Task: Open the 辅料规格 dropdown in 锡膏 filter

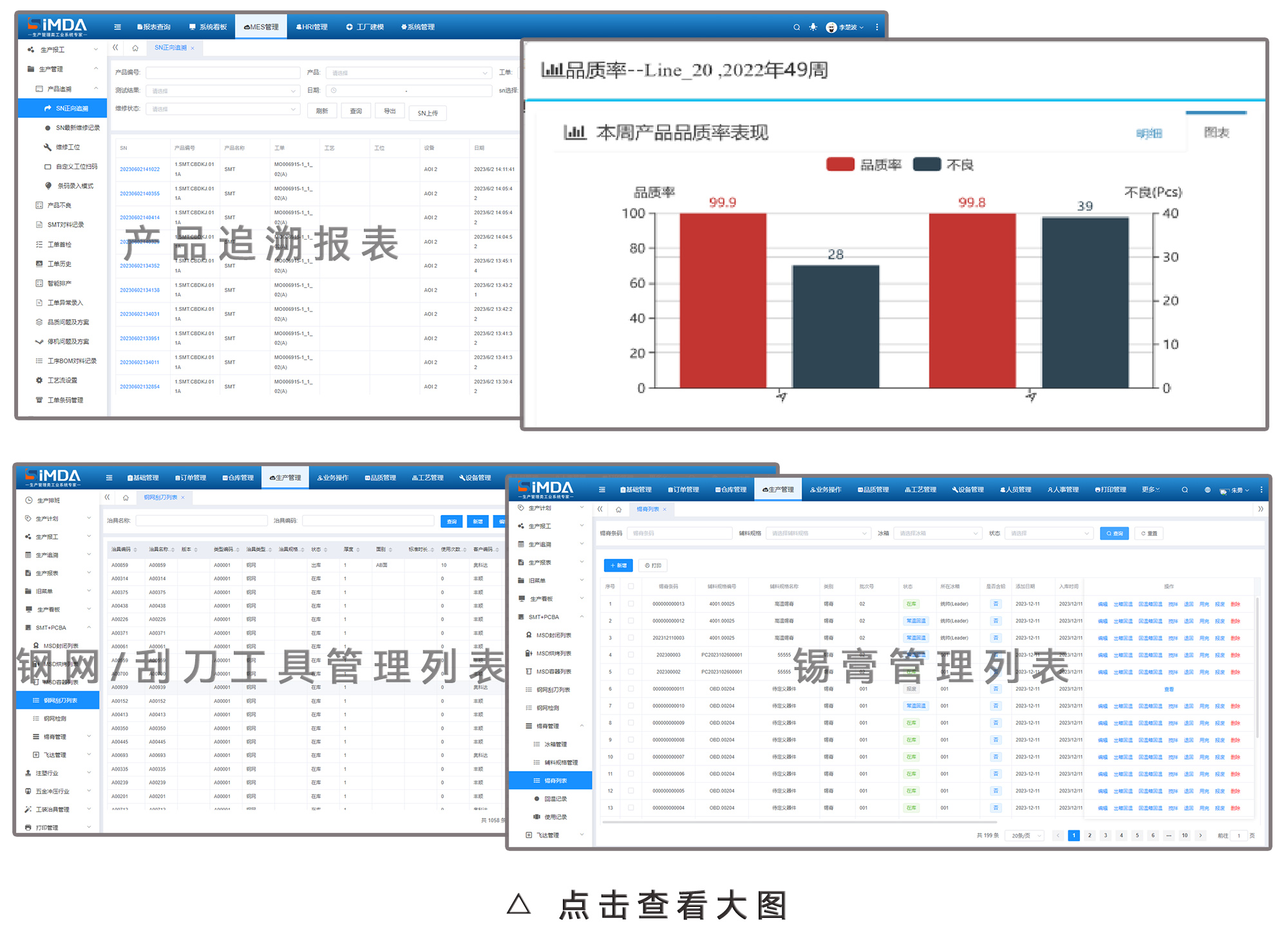Action: pos(819,534)
